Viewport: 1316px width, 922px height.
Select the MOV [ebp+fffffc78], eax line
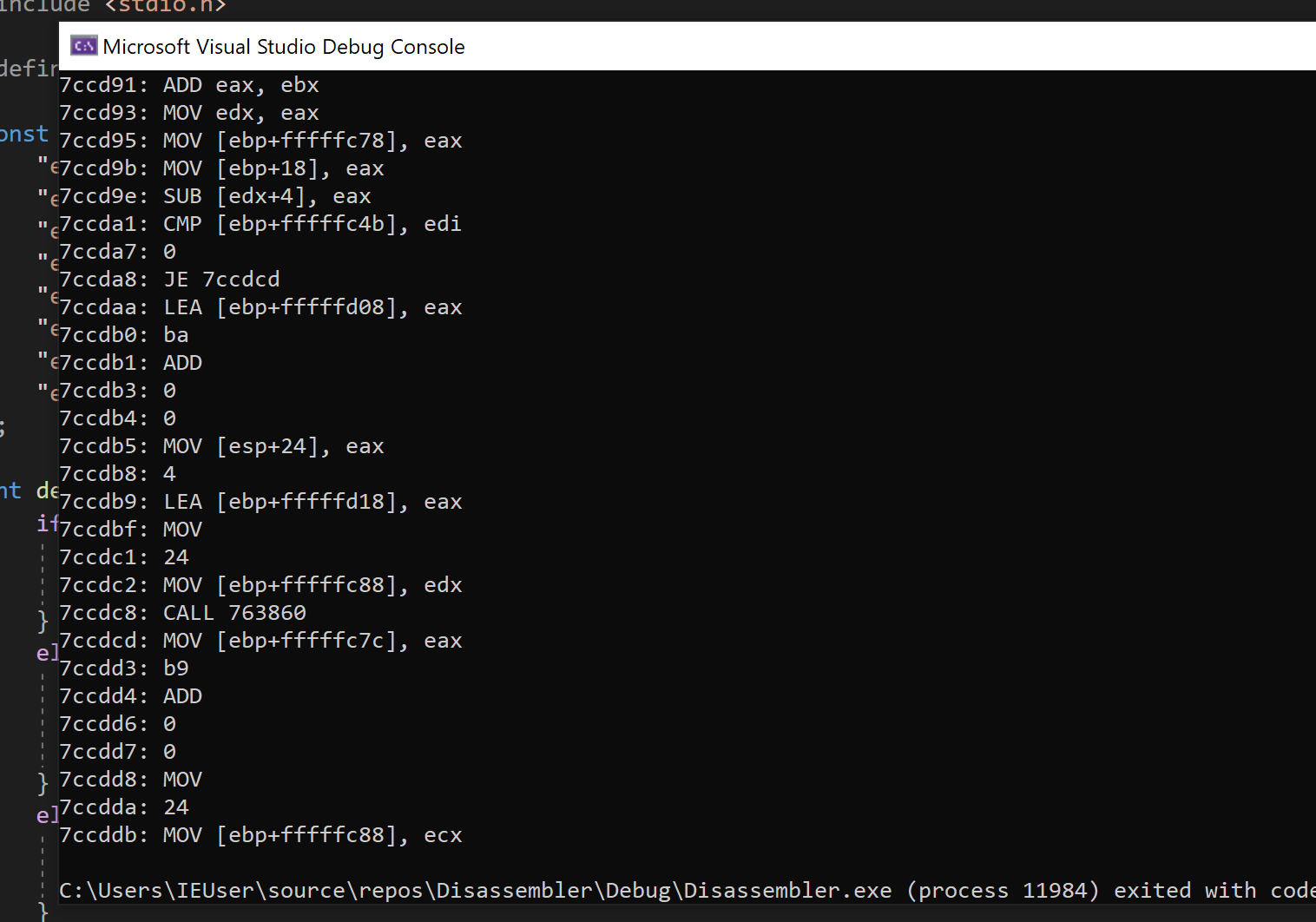(260, 141)
